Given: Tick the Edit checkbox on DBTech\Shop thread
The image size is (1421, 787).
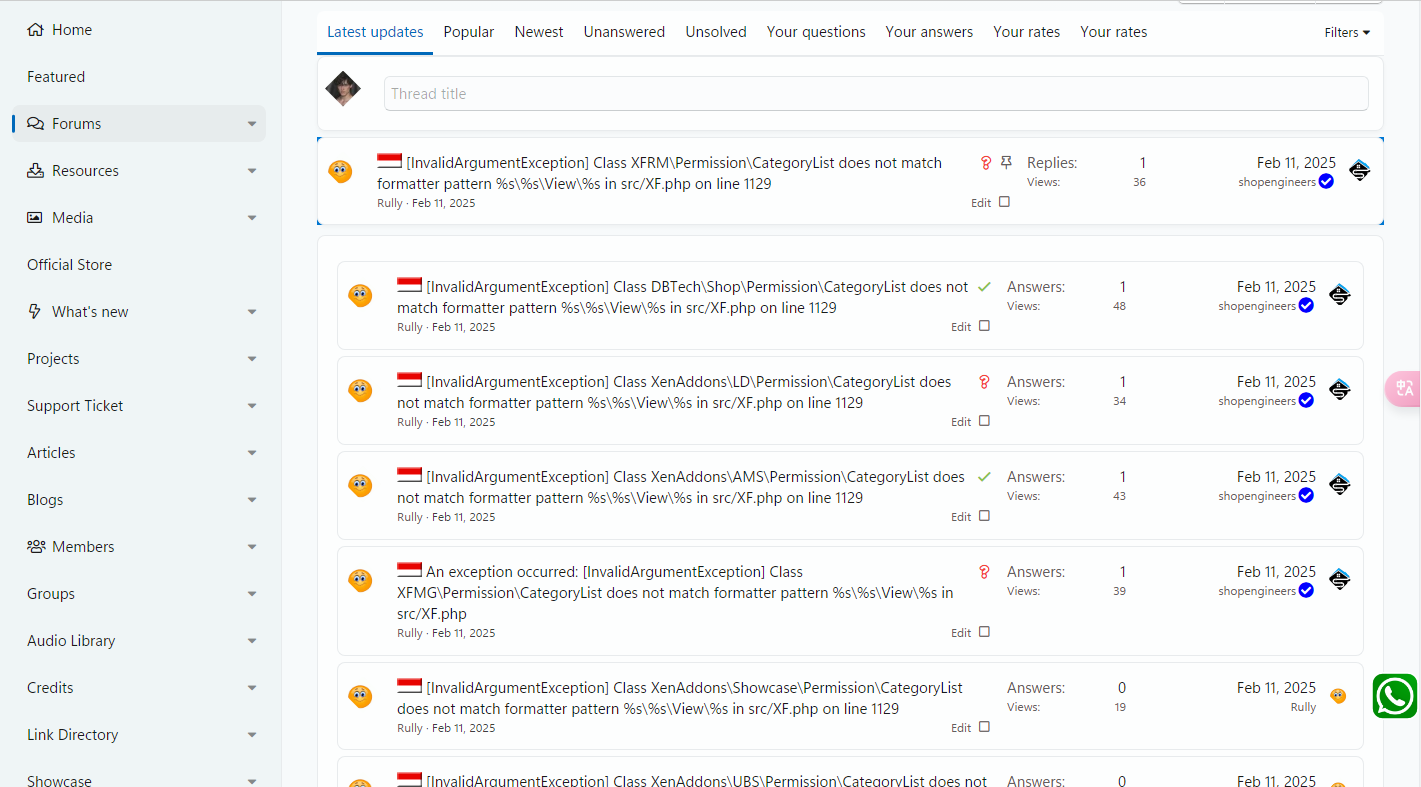Looking at the screenshot, I should click(984, 326).
